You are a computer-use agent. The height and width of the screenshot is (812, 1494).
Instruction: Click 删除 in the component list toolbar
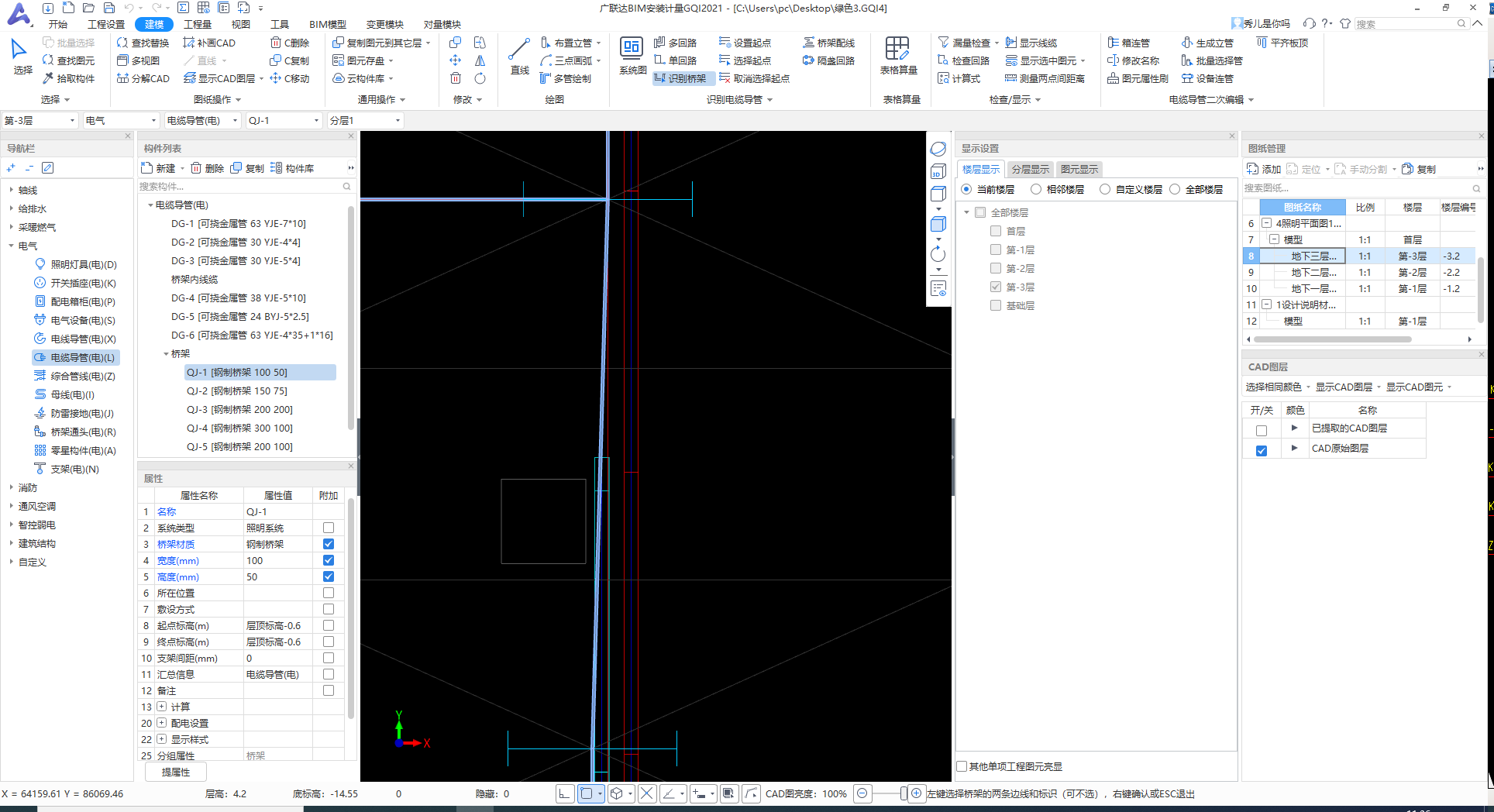tap(208, 168)
